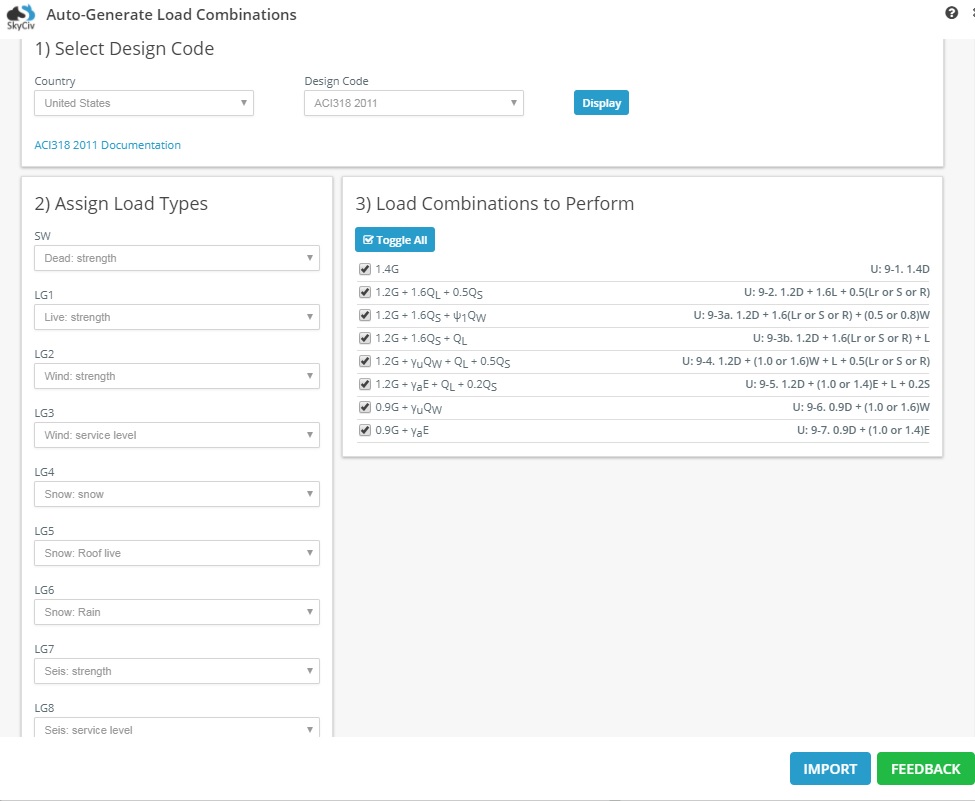Click the U: 9-5 combination description
Image resolution: width=975 pixels, height=801 pixels.
(838, 384)
